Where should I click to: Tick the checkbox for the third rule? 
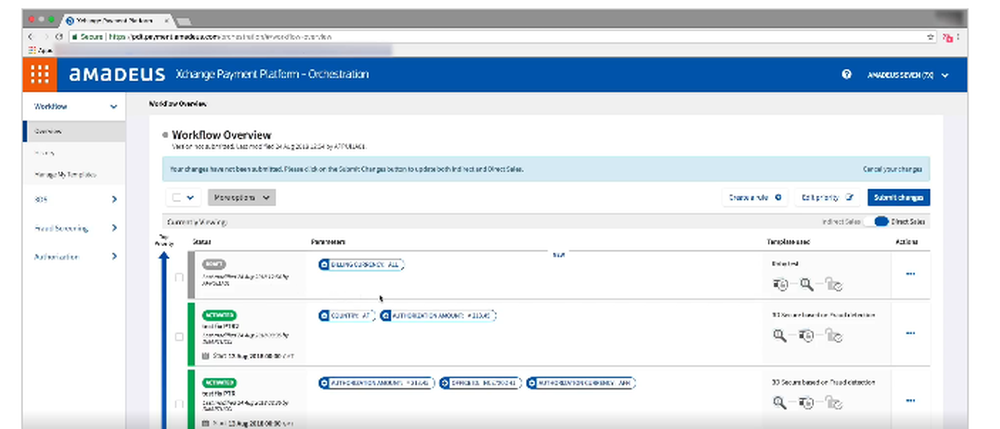pyautogui.click(x=179, y=404)
